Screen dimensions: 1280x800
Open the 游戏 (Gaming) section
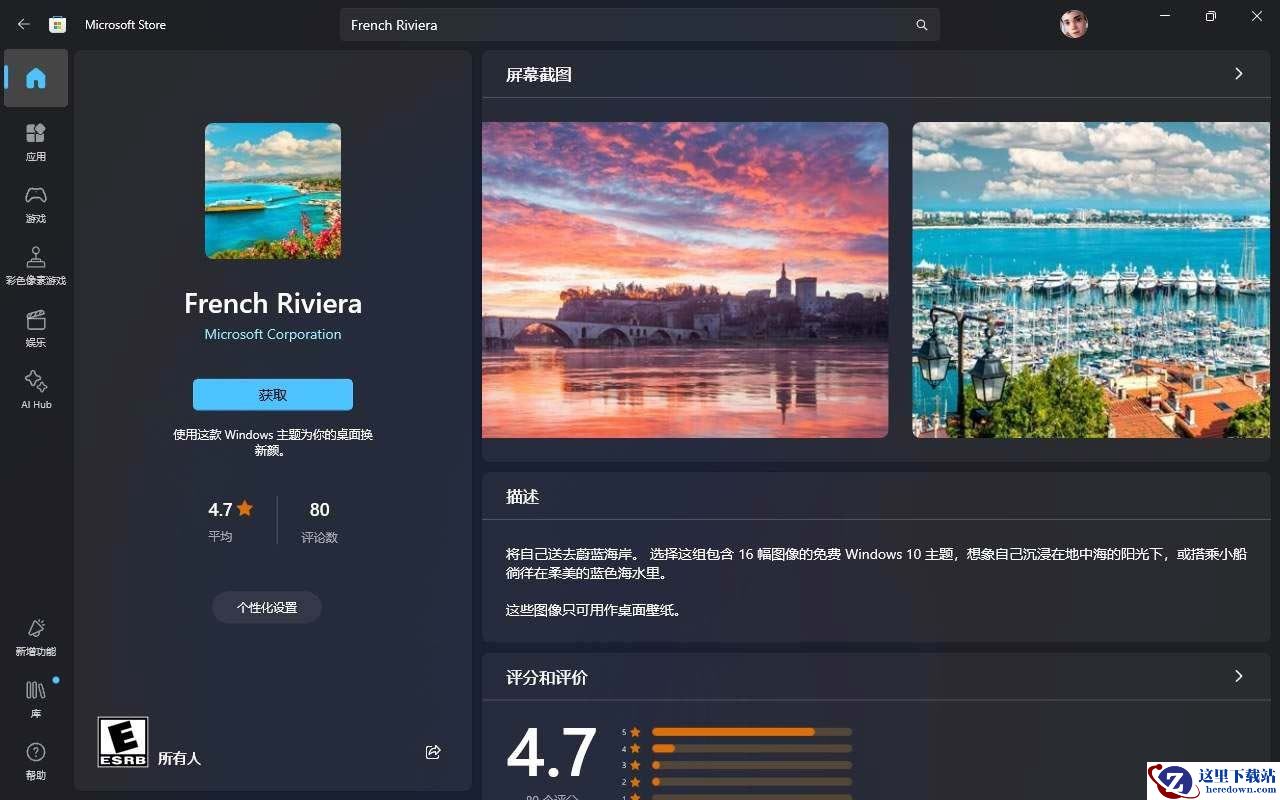tap(36, 203)
